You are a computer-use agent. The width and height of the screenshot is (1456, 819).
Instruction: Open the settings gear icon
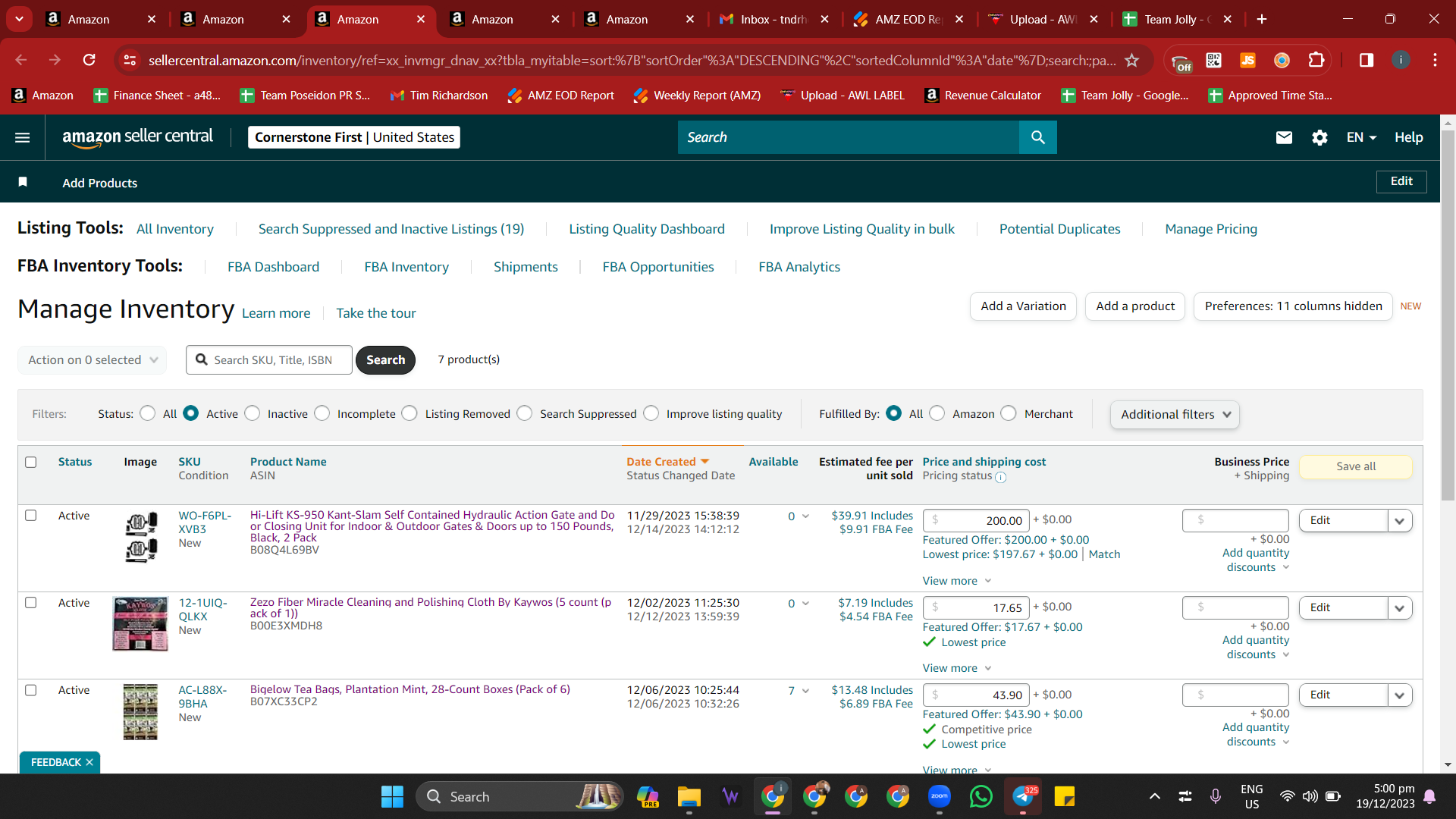[x=1319, y=137]
